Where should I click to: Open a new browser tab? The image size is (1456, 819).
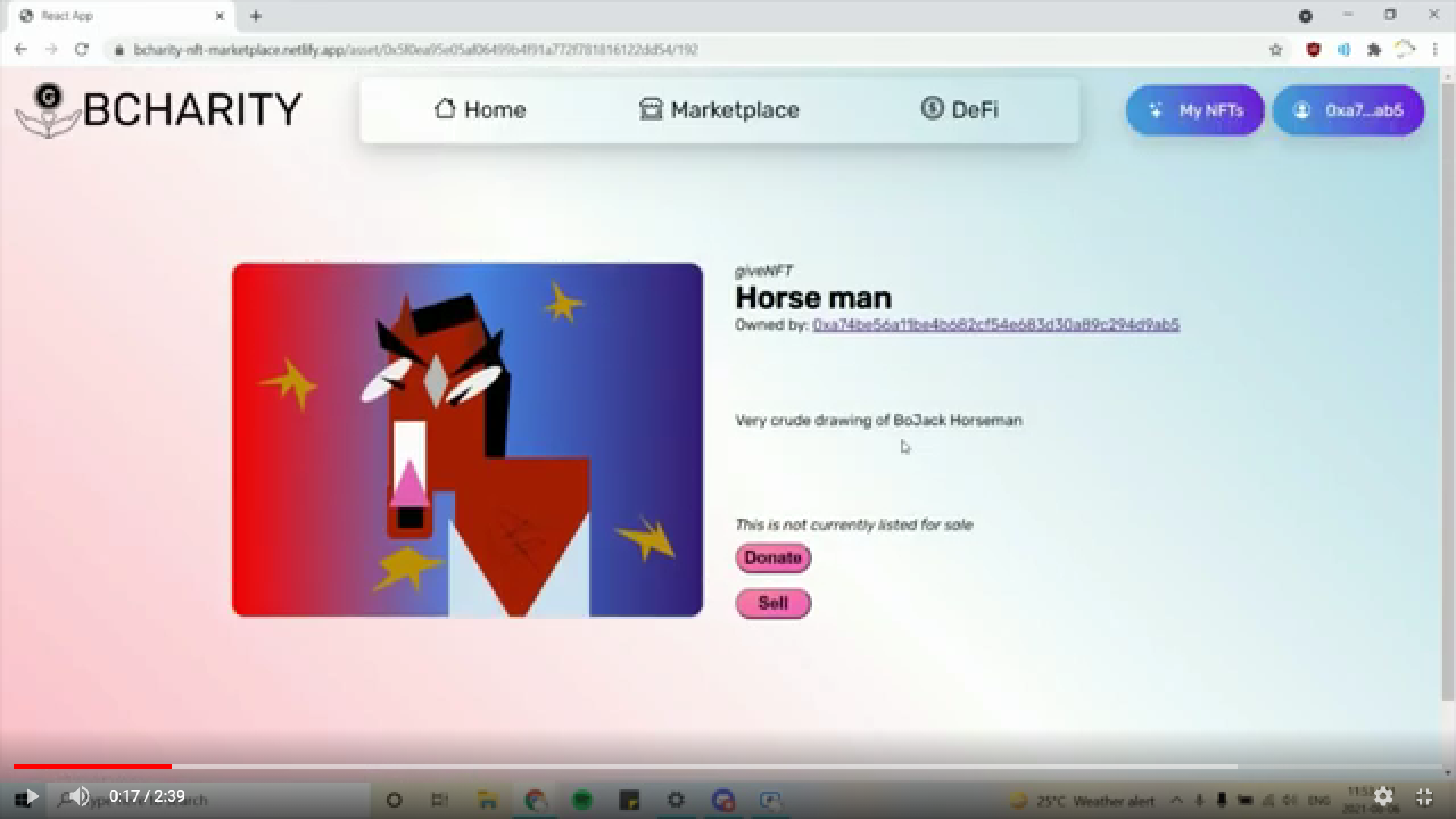click(x=256, y=16)
